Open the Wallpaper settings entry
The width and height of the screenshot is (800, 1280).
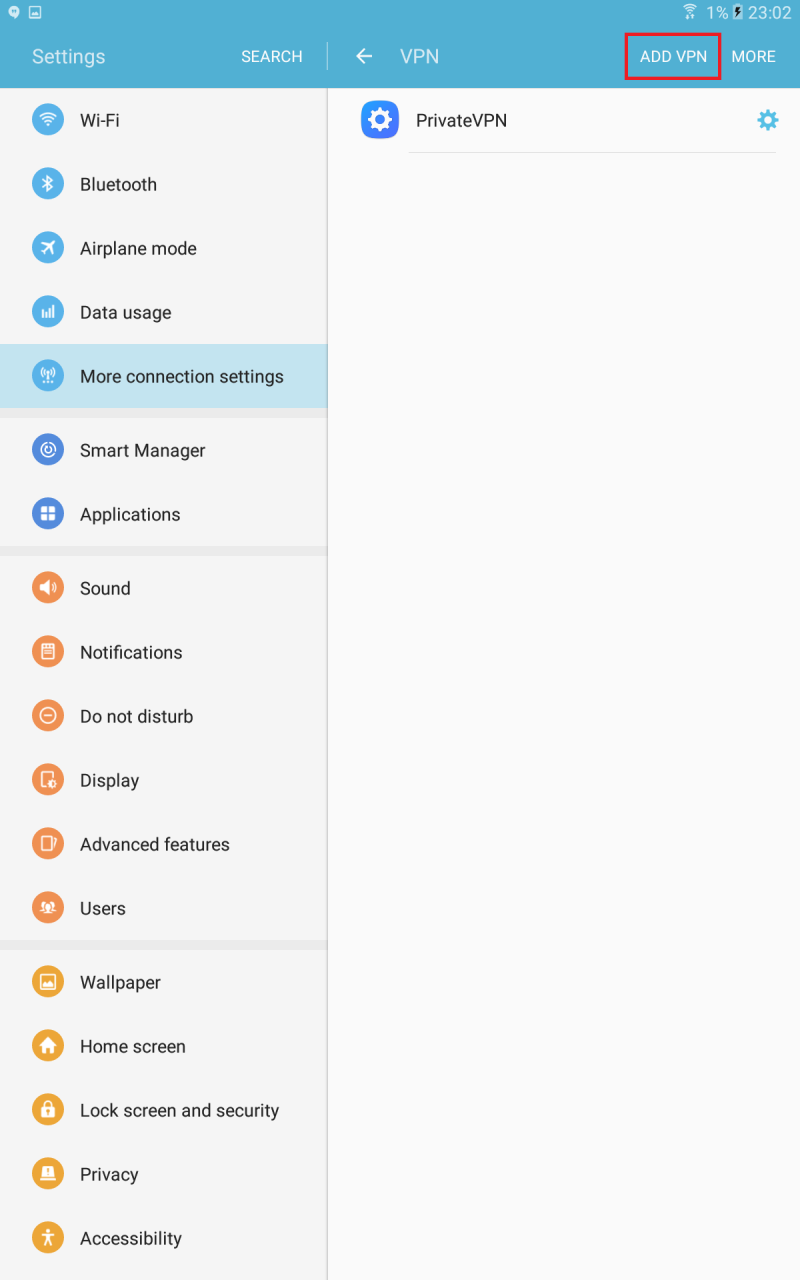pyautogui.click(x=164, y=982)
